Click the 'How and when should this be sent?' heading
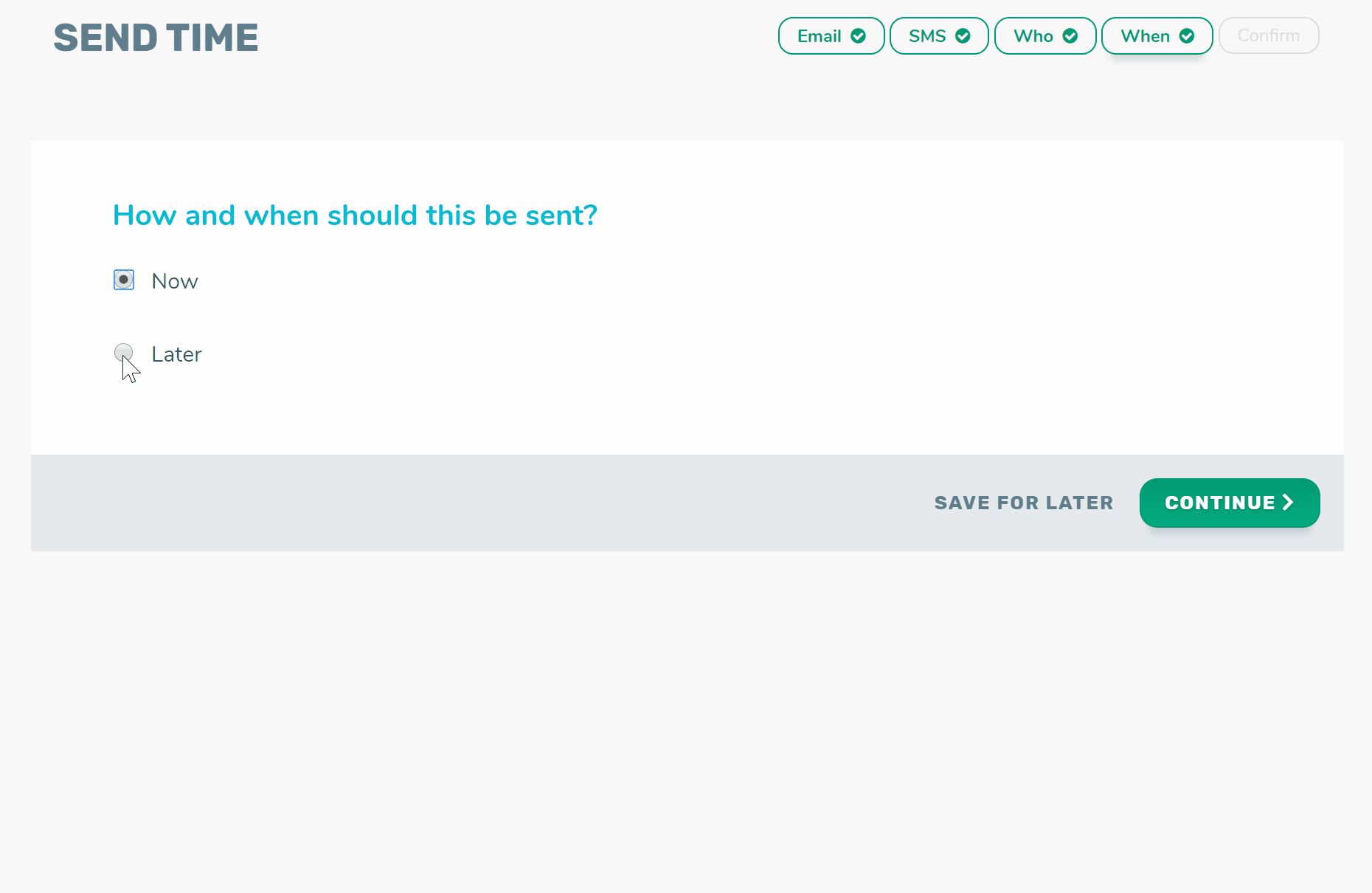The image size is (1372, 893). (x=355, y=216)
